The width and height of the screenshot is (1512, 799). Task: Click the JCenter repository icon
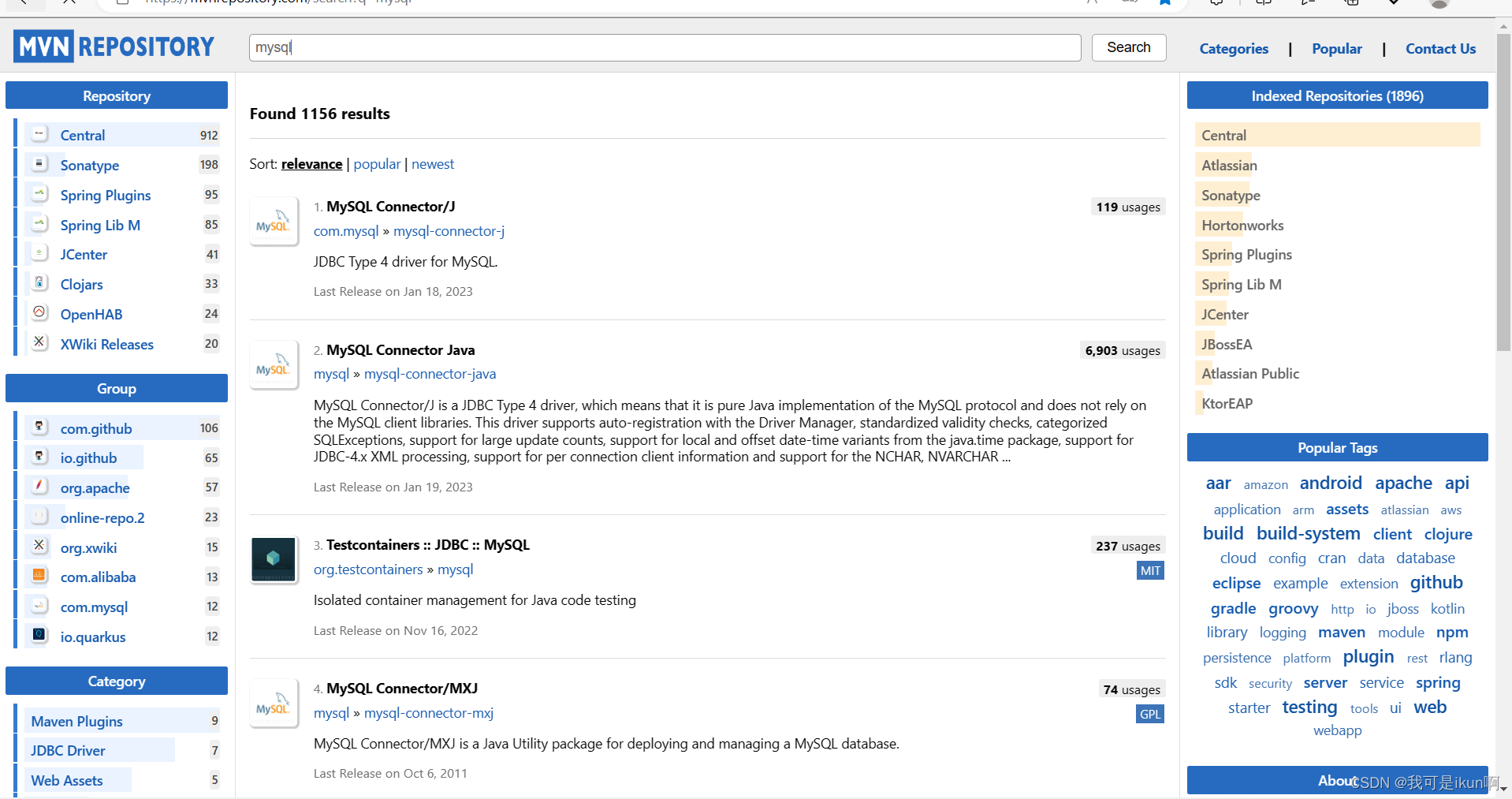pos(39,253)
